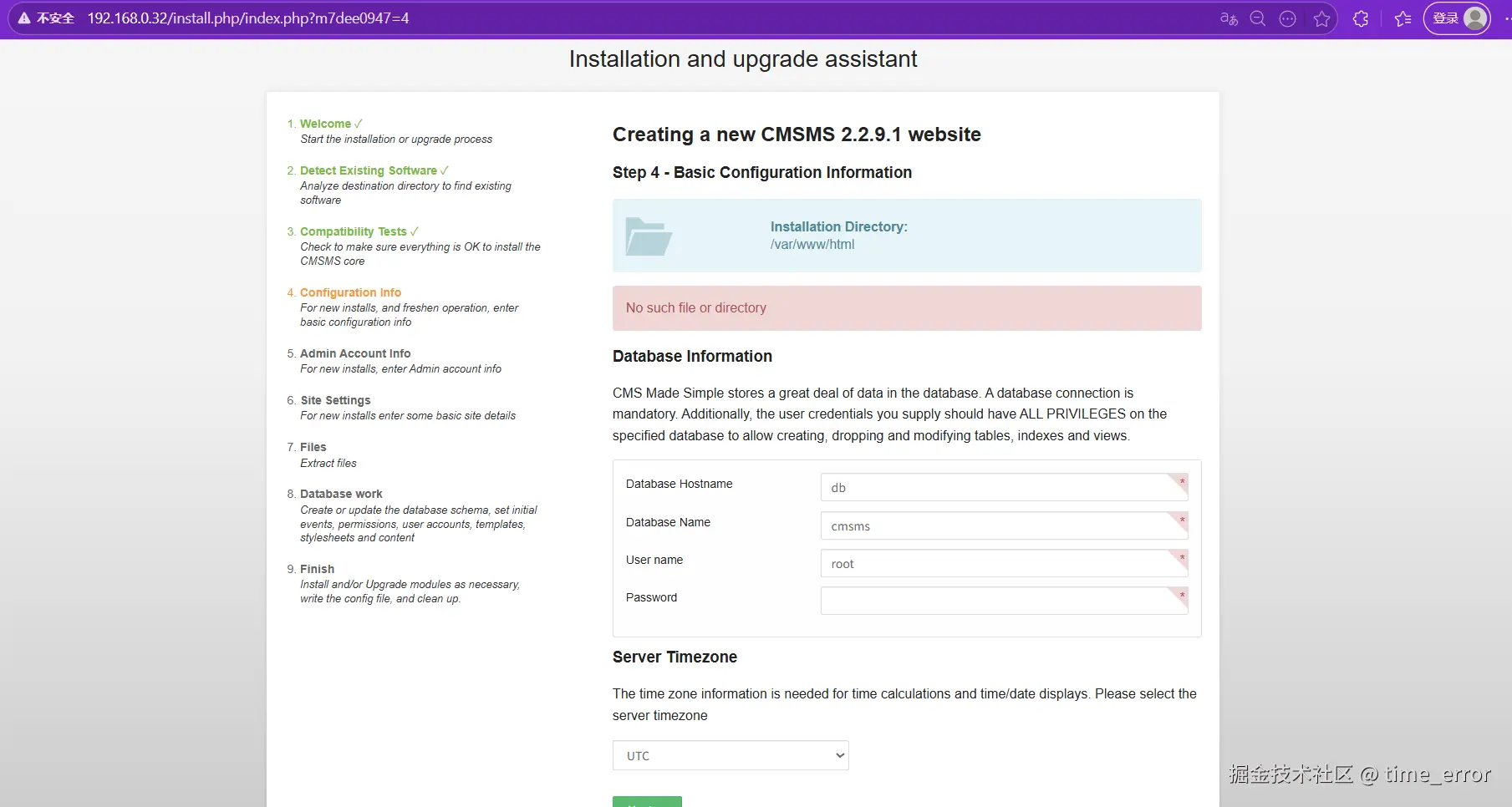This screenshot has height=807, width=1512.
Task: Click the "Extract files" step description
Action: click(328, 463)
